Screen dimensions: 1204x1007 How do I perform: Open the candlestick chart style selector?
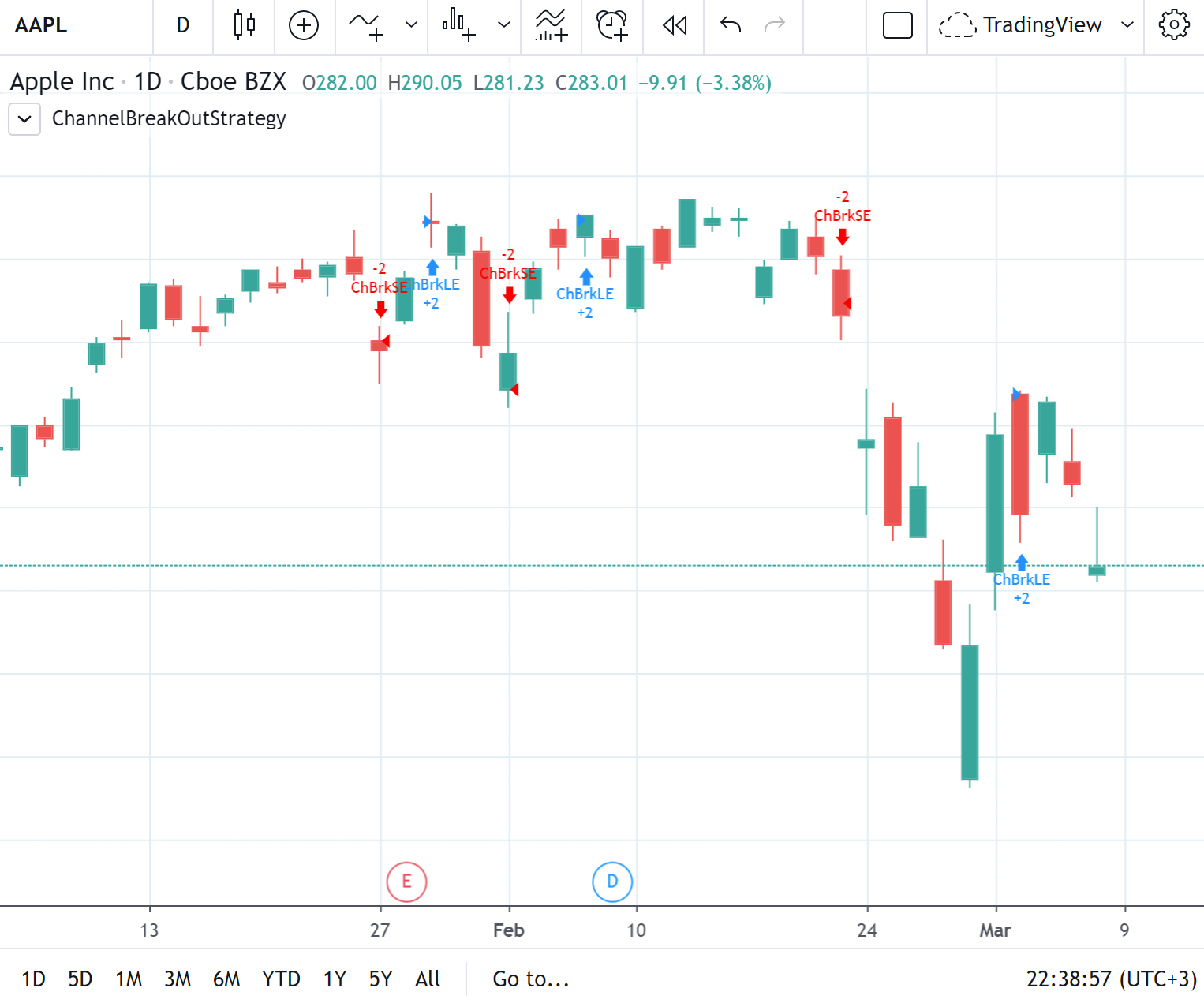pos(243,26)
